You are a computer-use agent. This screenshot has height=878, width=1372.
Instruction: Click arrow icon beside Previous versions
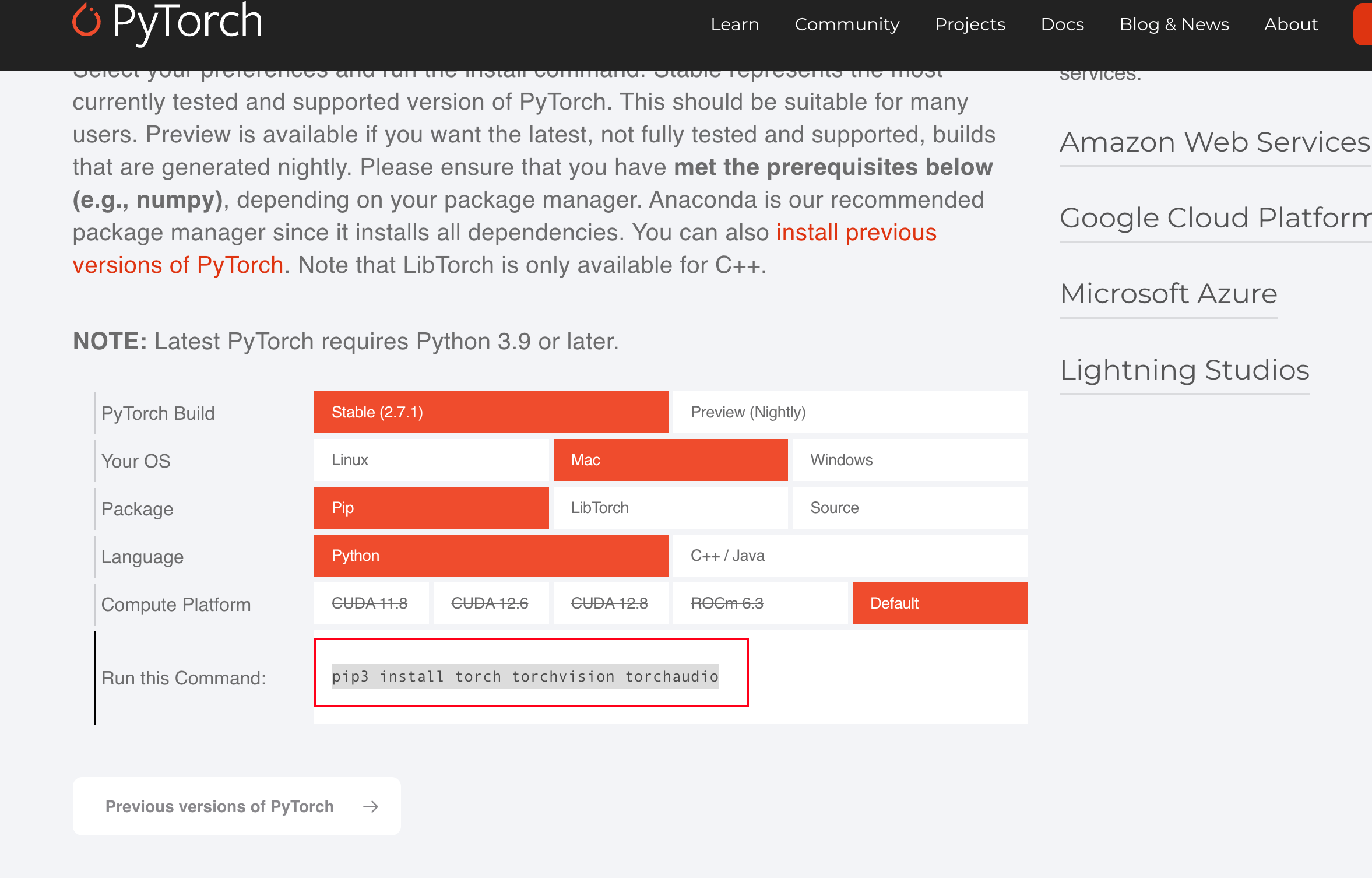point(370,806)
